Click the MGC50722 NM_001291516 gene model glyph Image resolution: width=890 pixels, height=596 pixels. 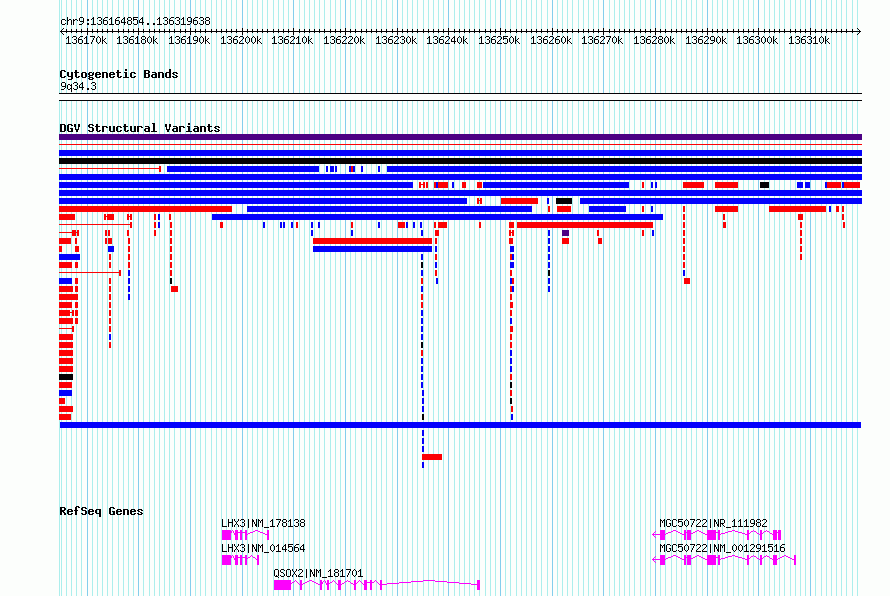point(724,560)
